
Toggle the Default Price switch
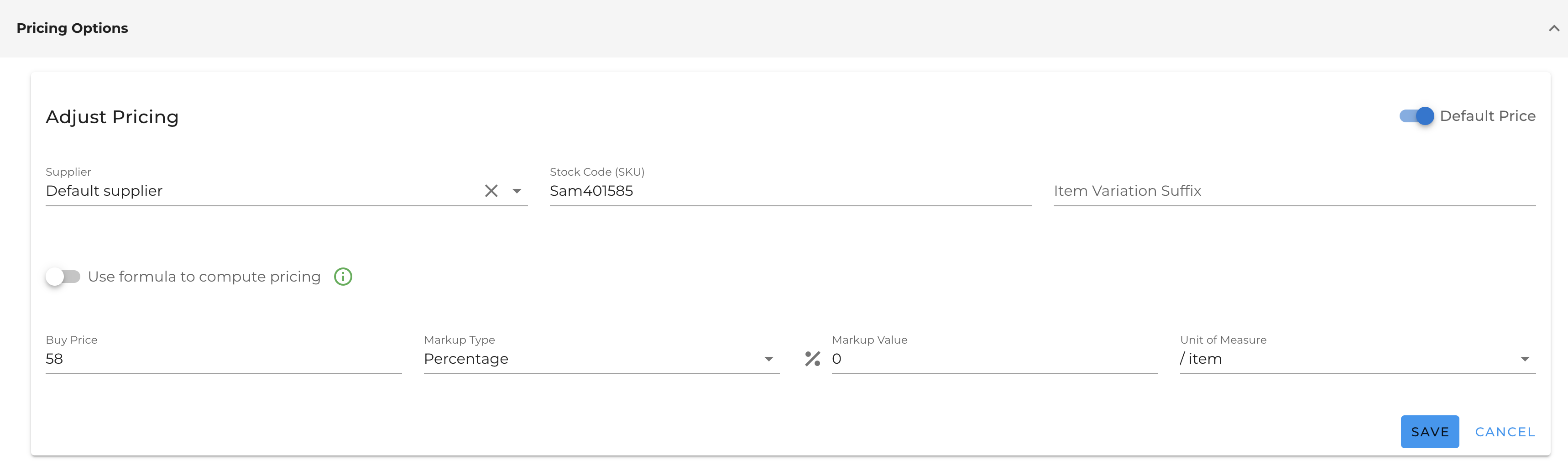coord(1416,116)
